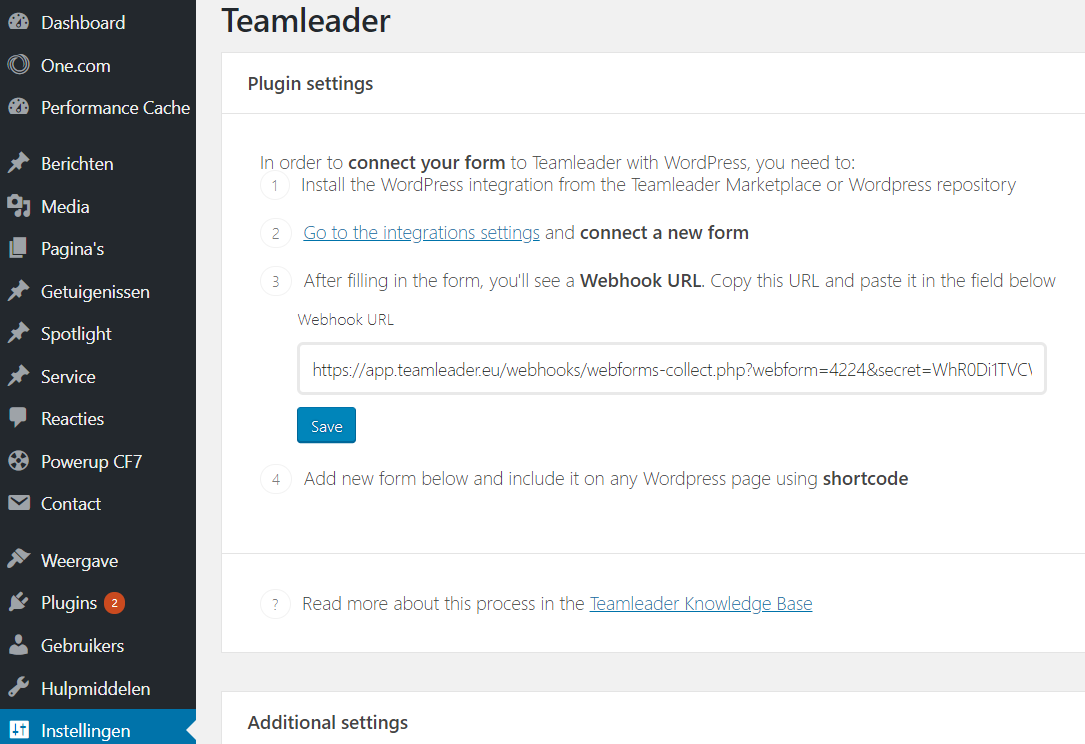Click the Spotlight pin icon
Viewport: 1085px width, 744px height.
(x=19, y=334)
